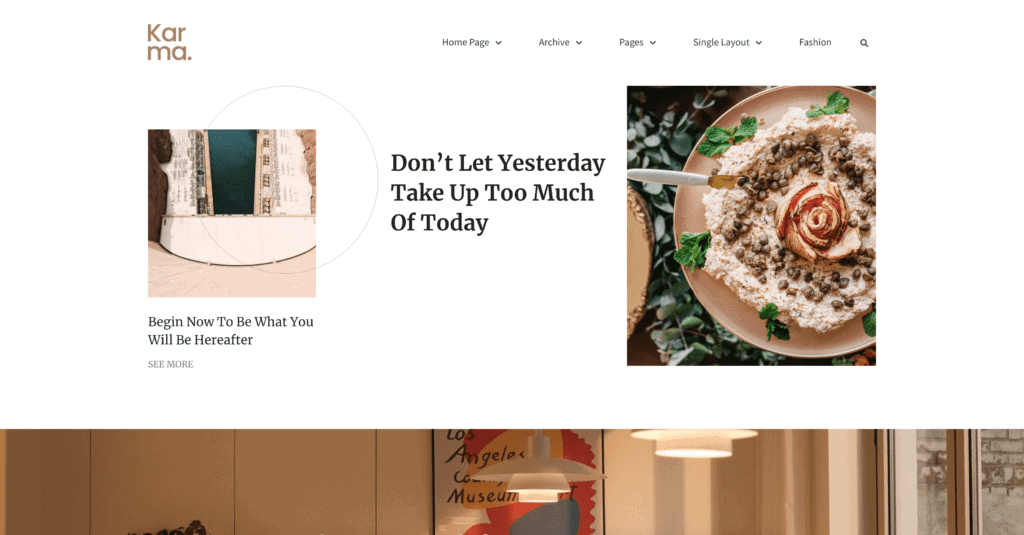
Task: Select the Single Layout menu label
Action: click(x=721, y=42)
